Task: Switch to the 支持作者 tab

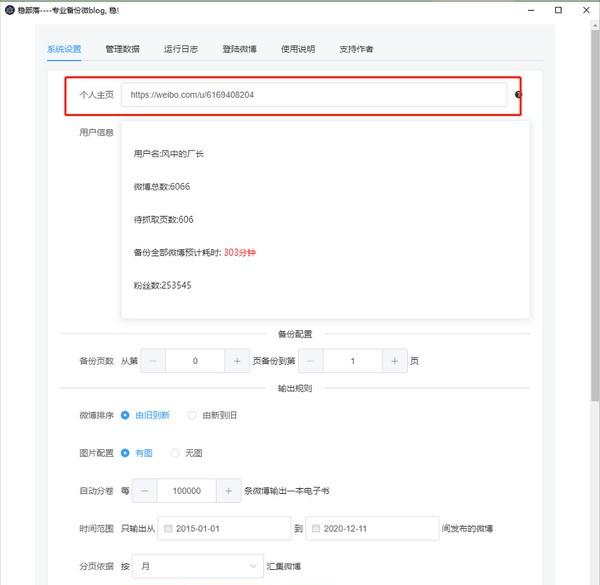Action: [x=356, y=49]
